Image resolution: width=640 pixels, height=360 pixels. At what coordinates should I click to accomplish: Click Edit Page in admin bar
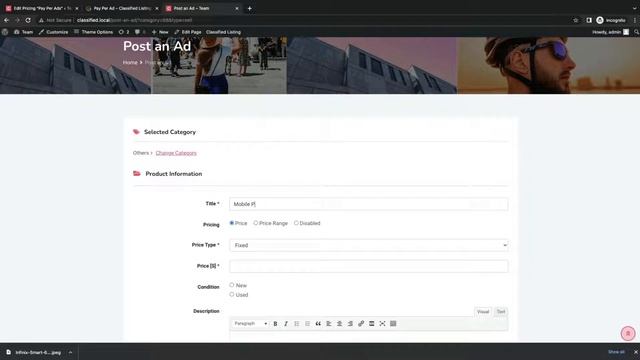(x=188, y=32)
